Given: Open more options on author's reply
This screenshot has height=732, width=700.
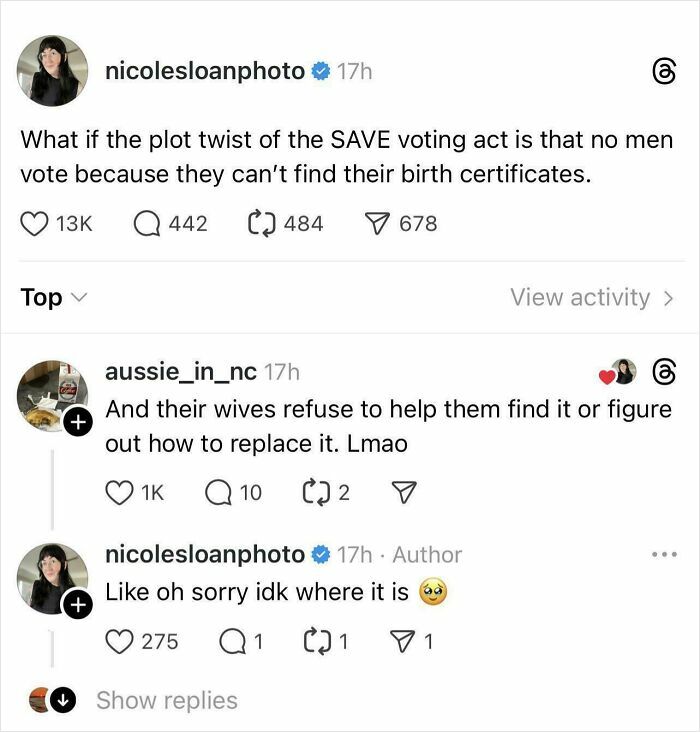Looking at the screenshot, I should point(662,554).
